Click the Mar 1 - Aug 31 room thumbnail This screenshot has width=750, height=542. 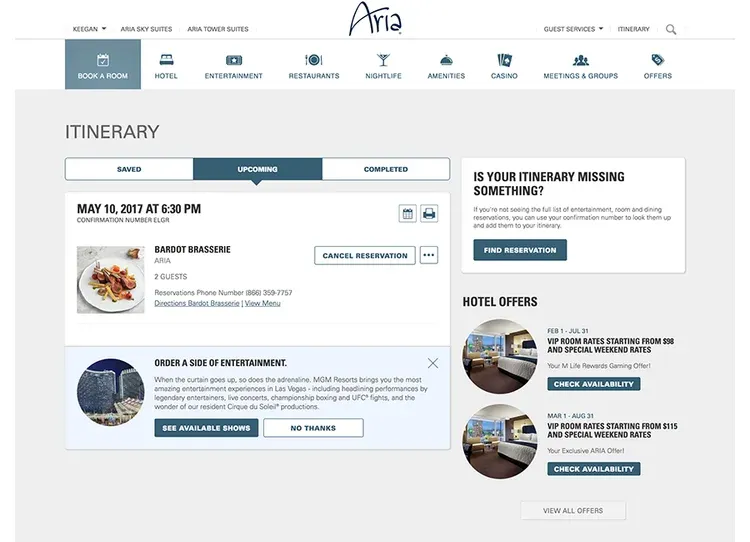tap(500, 442)
